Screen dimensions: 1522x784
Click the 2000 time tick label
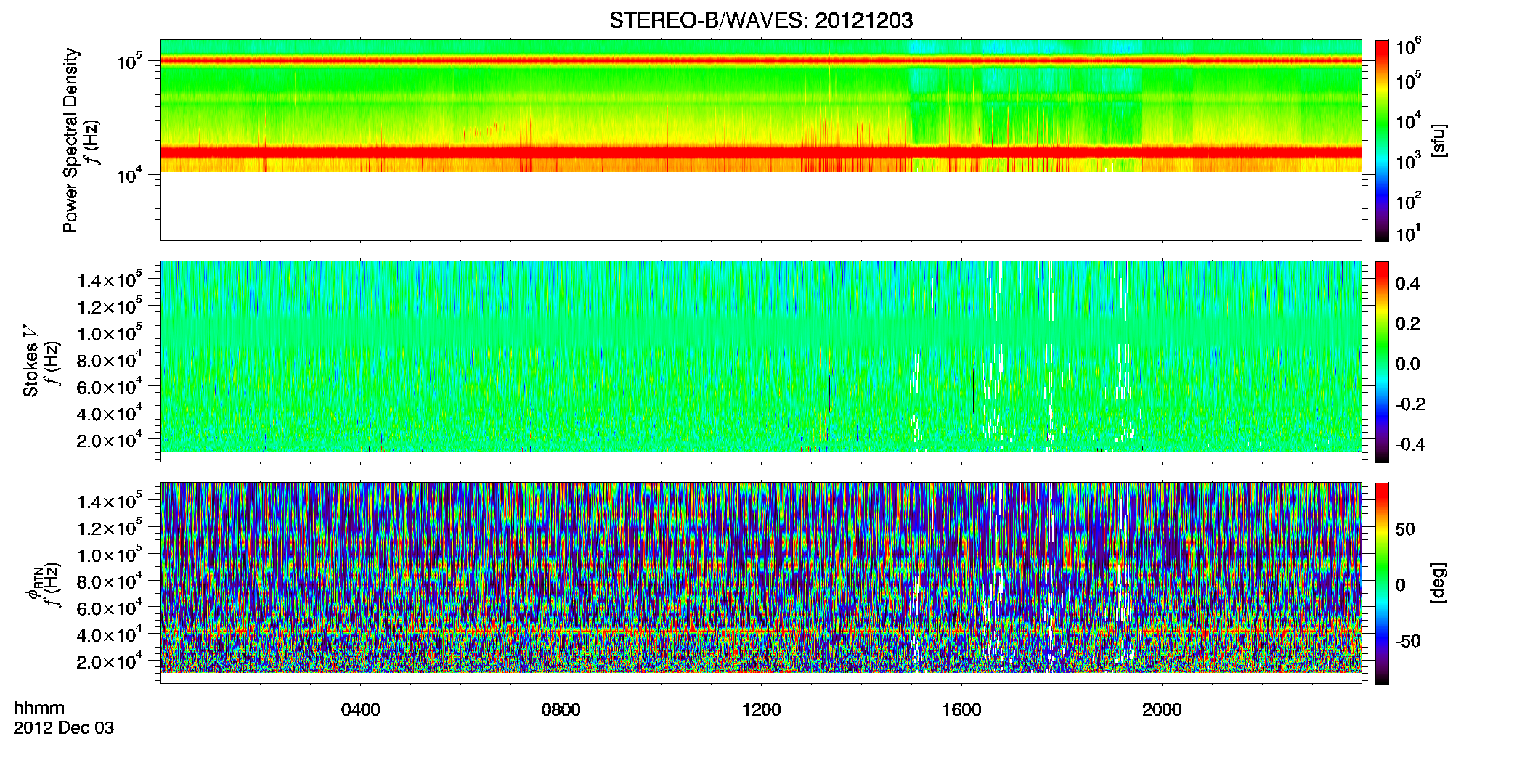pyautogui.click(x=1163, y=710)
